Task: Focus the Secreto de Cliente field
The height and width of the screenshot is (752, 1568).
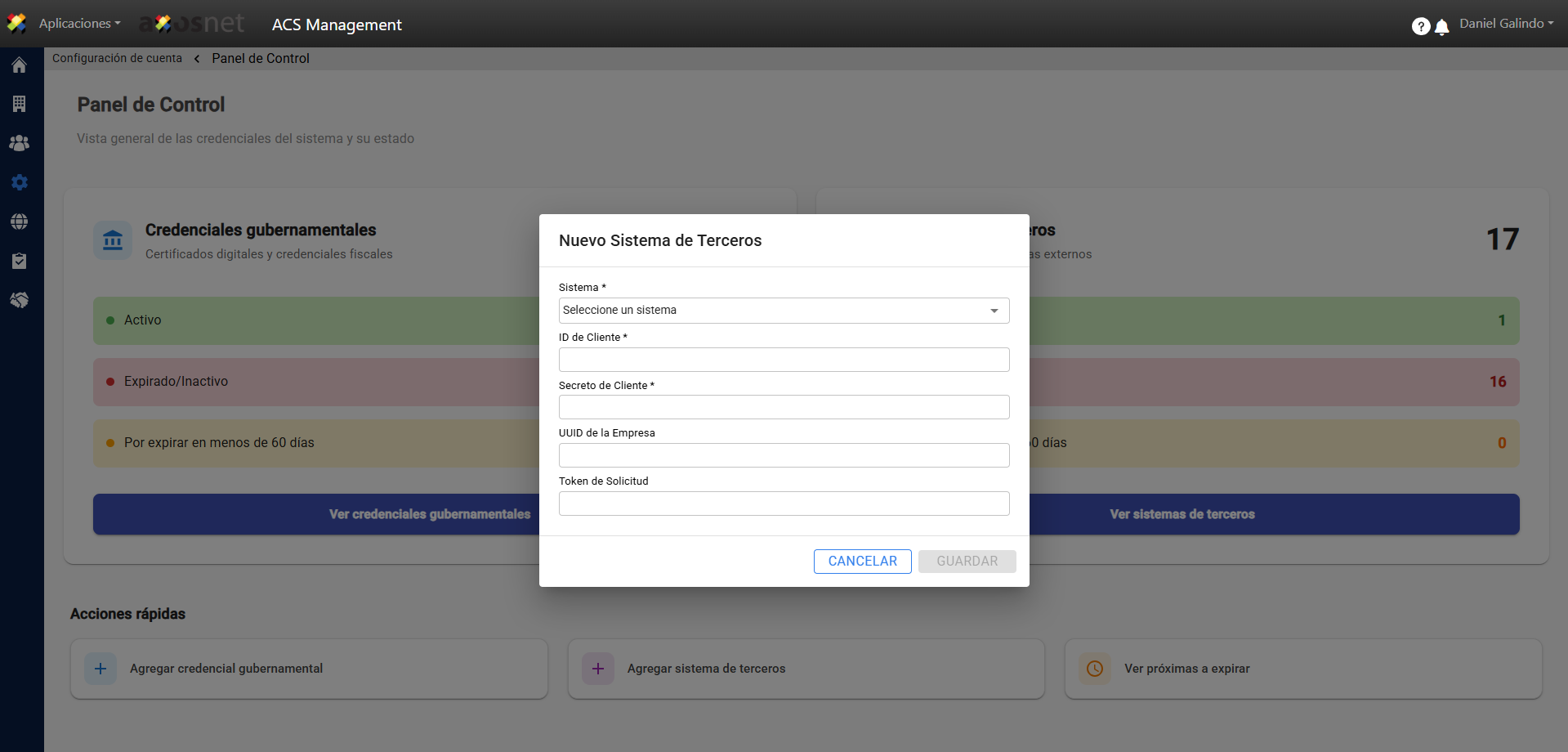Action: 784,407
